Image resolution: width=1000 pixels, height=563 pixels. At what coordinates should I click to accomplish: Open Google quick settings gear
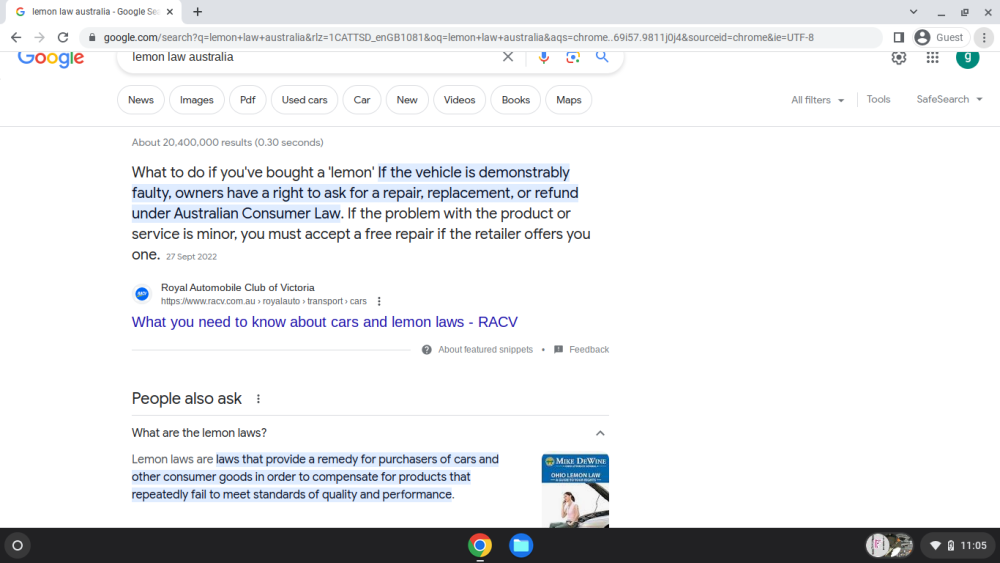899,57
